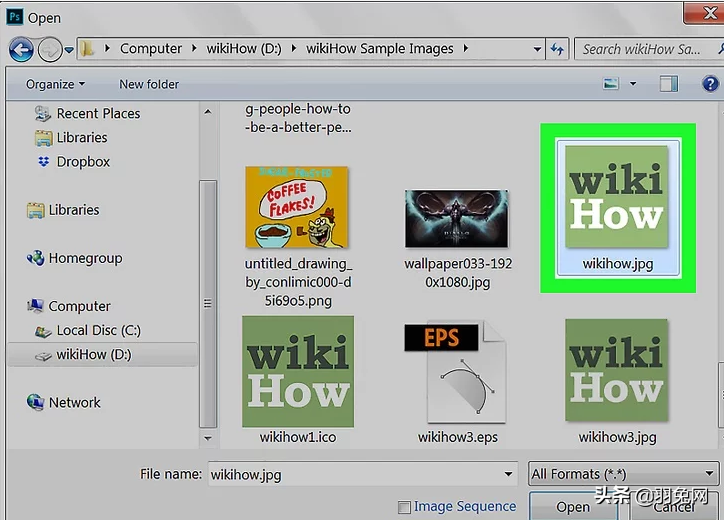The height and width of the screenshot is (520, 724).
Task: Select wikiHow (D:) in the address path
Action: pyautogui.click(x=244, y=48)
